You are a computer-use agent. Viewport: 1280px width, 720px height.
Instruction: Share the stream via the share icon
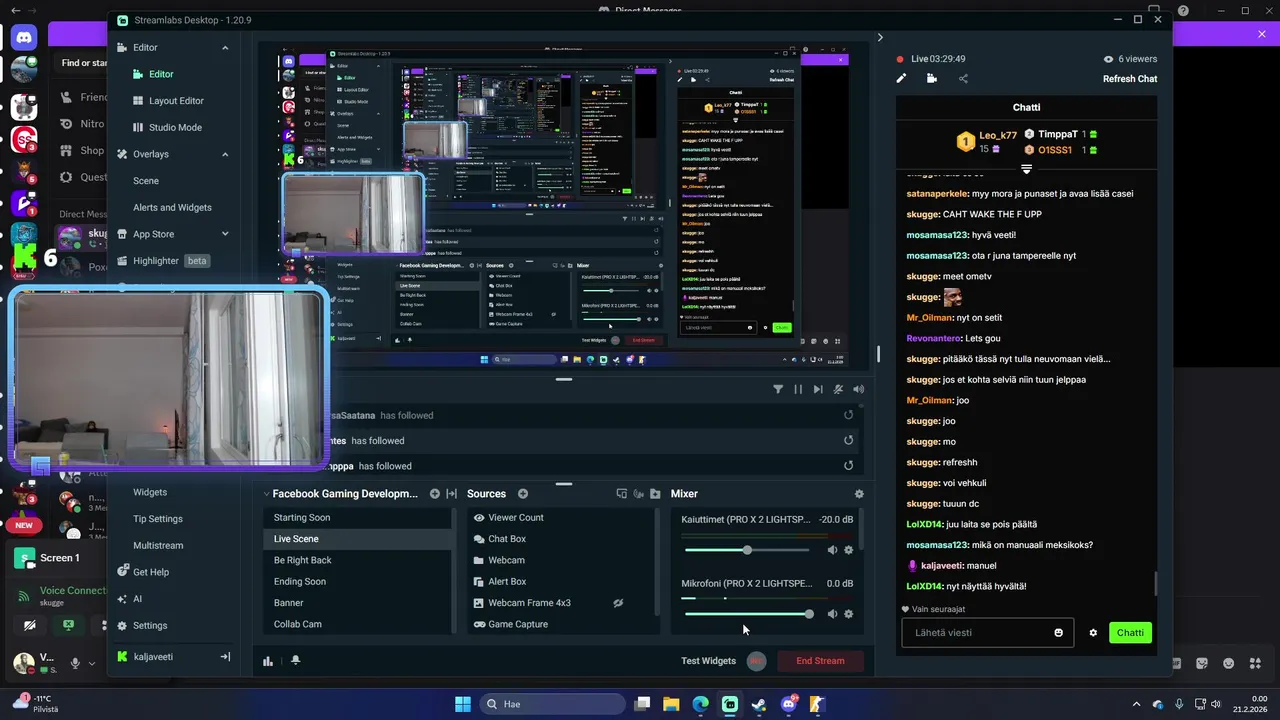click(x=963, y=78)
